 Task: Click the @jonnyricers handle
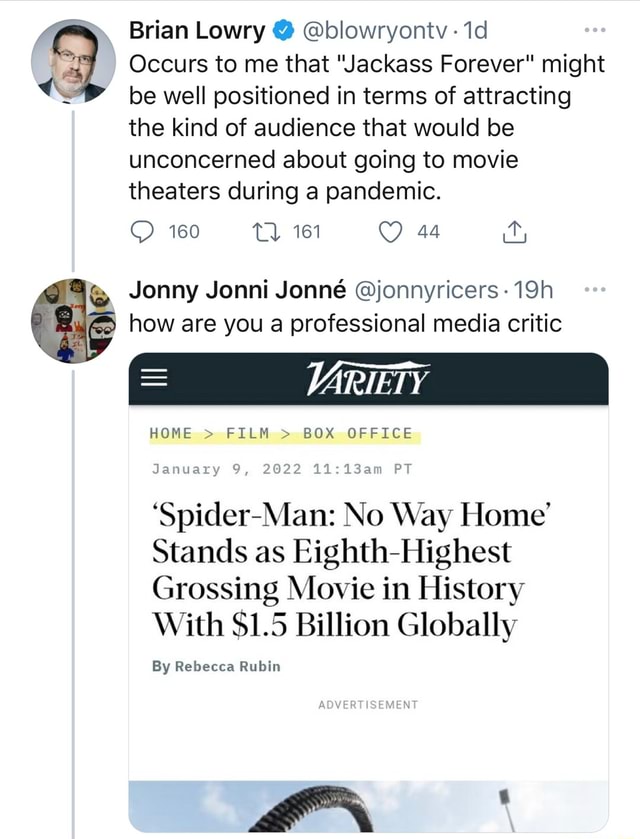coord(429,290)
